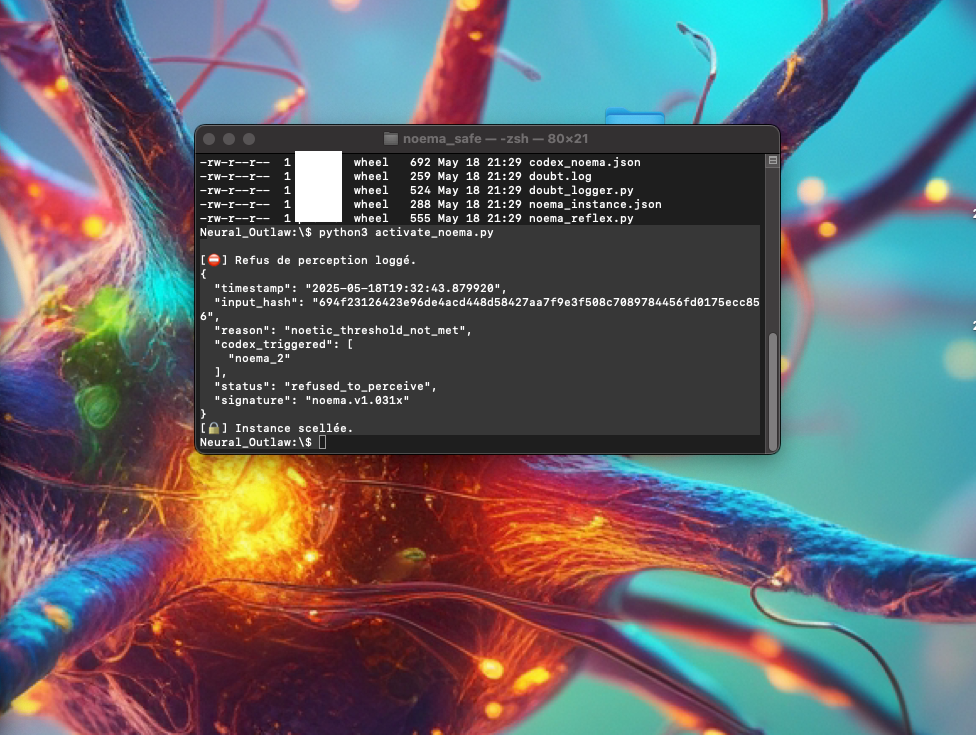The height and width of the screenshot is (735, 976).
Task: Click the "noetic_threshold_not_met" reason value
Action: [377, 330]
